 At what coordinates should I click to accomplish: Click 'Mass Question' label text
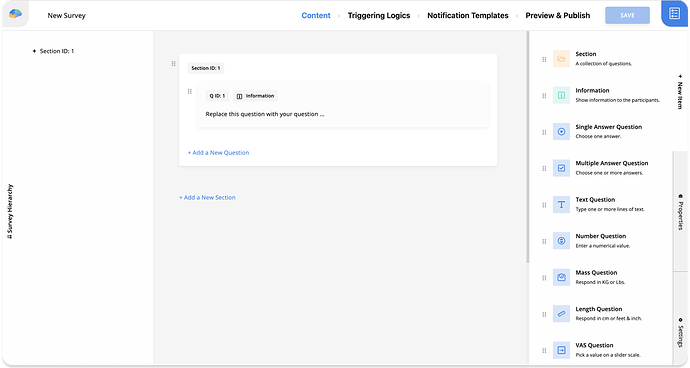point(596,273)
